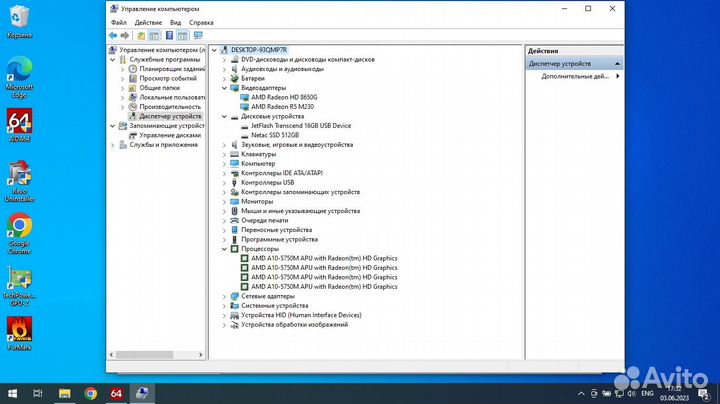Screen dimensions: 720x404
Task: Expand DVD-дисководы category
Action: 225,60
